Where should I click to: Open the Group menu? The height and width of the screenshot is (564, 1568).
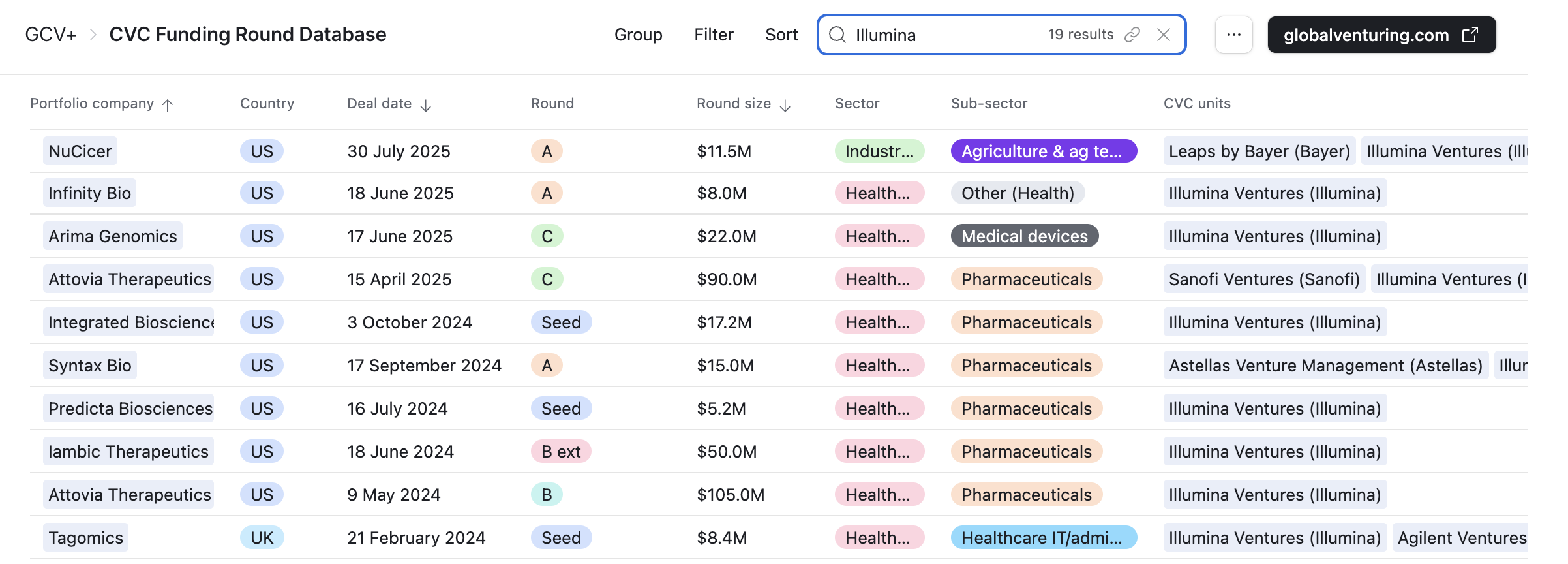point(639,35)
